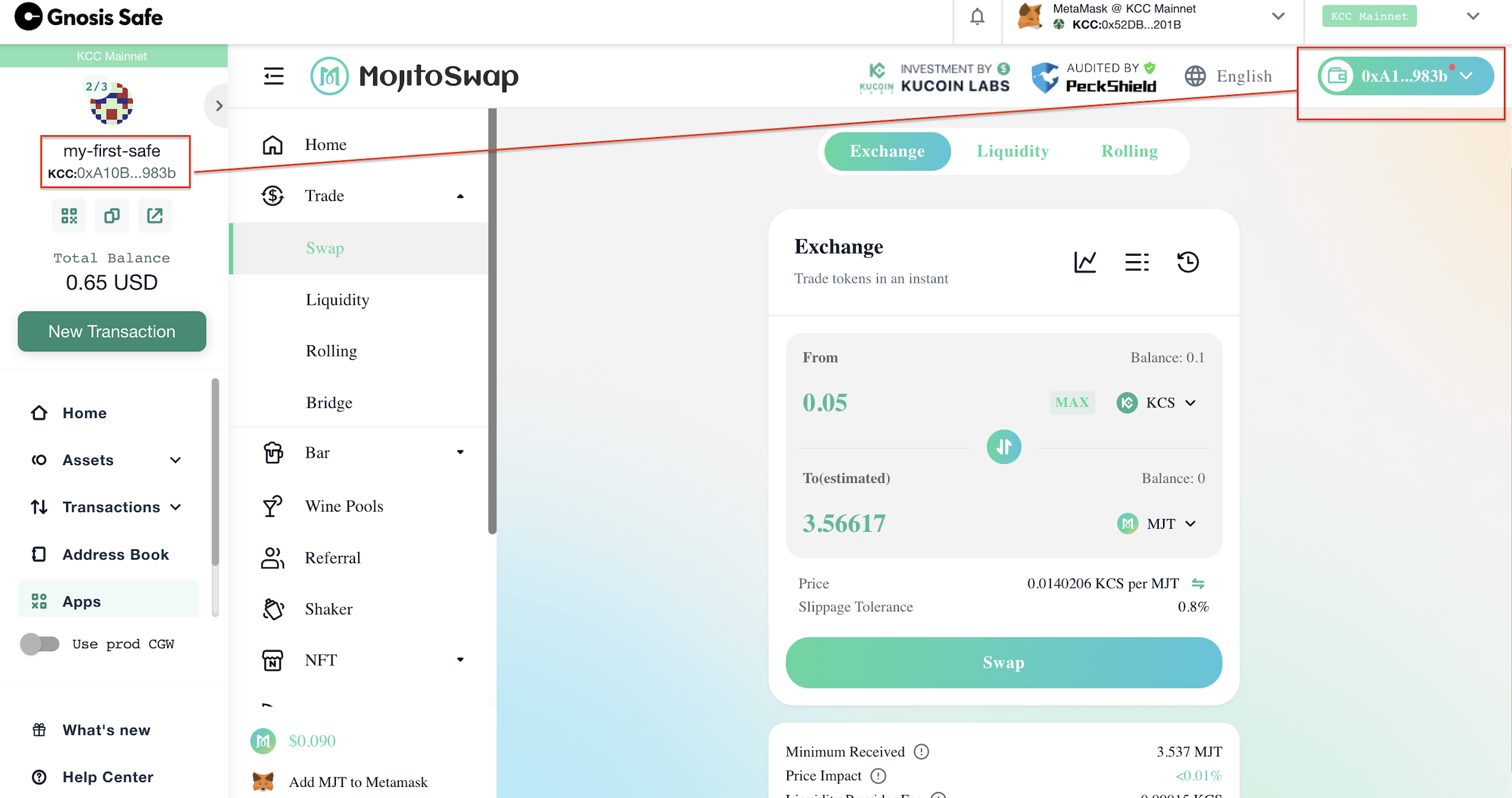
Task: Switch to the Liquidity tab
Action: point(1012,151)
